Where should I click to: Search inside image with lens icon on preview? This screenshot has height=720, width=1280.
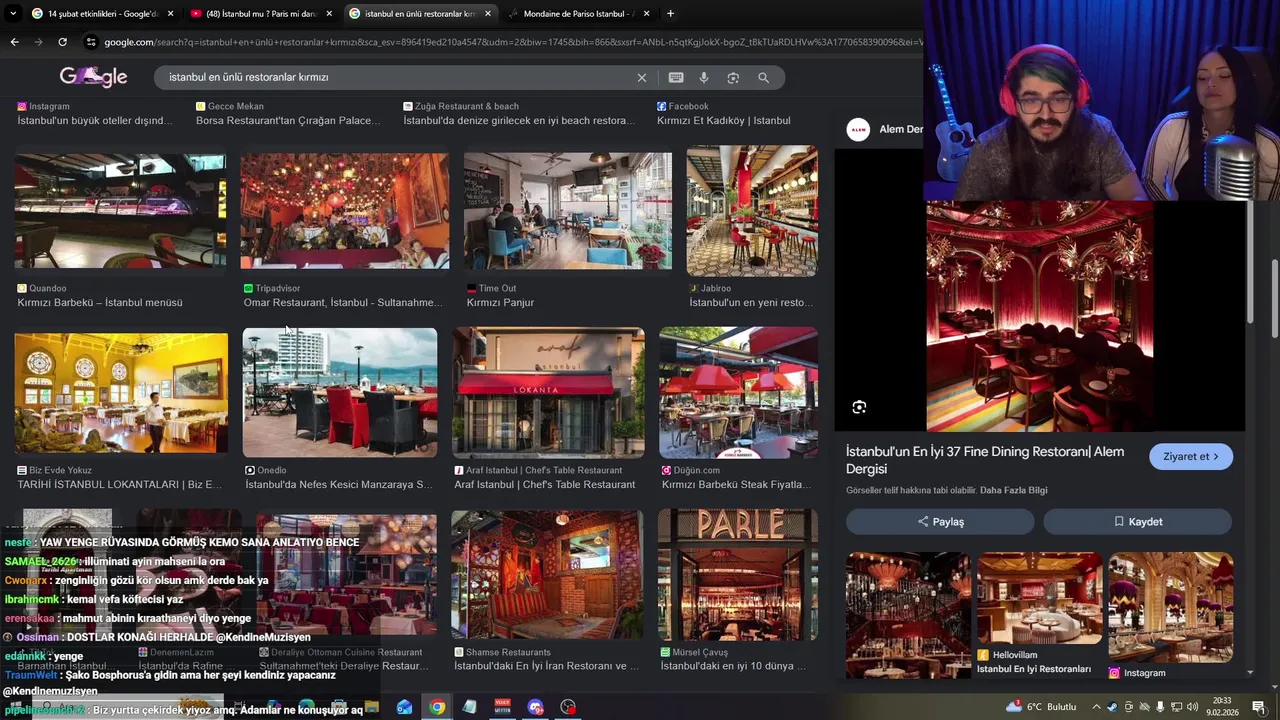[859, 407]
